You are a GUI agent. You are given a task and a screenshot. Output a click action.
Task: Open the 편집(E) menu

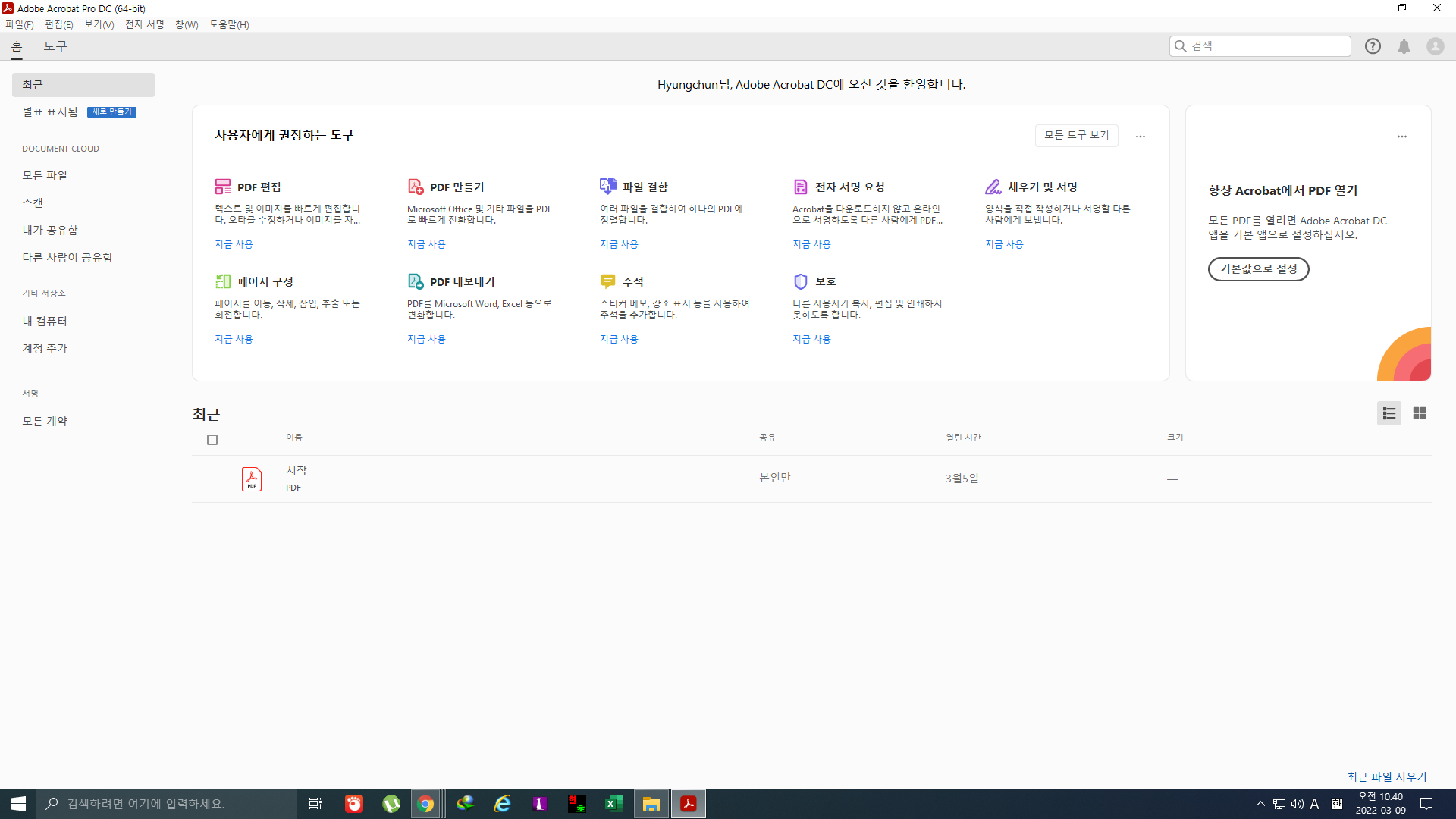pyautogui.click(x=59, y=24)
